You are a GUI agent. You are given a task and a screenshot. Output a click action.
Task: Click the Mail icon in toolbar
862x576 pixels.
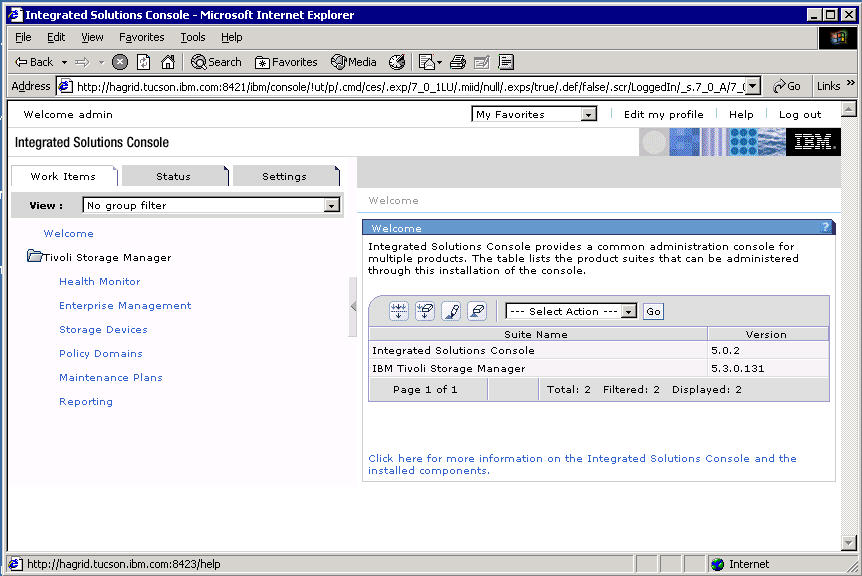pos(427,62)
